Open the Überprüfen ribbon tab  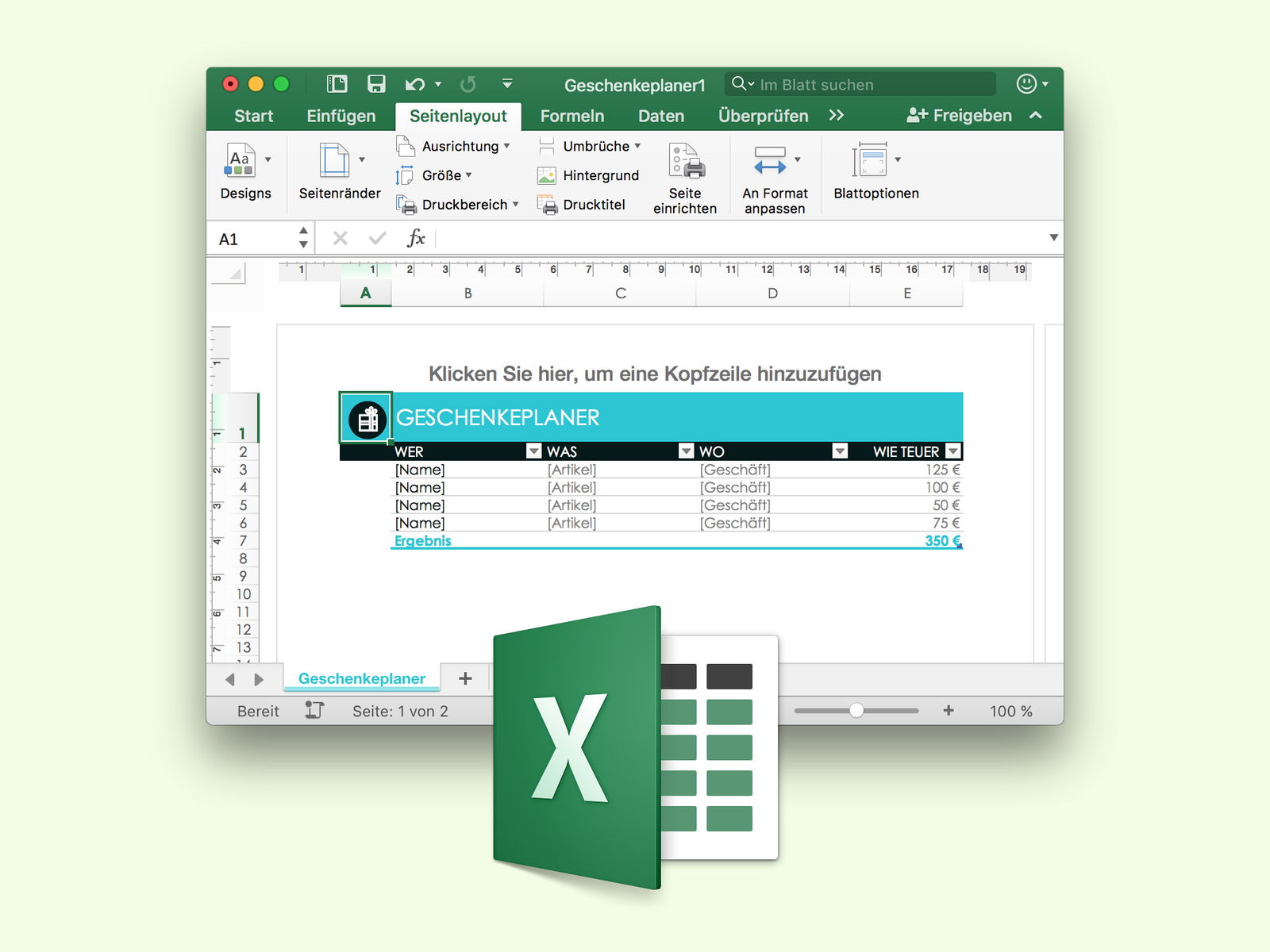coord(763,116)
